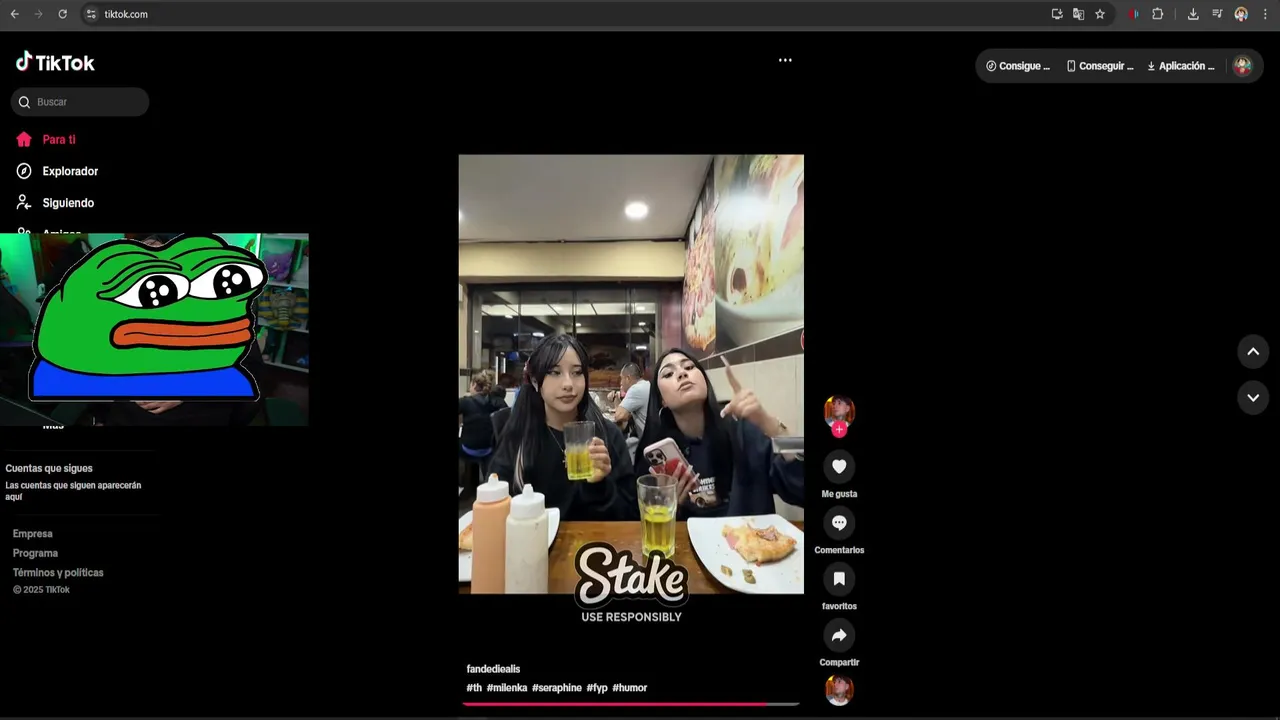Reload the page with the refresh icon
1280x720 pixels.
[x=62, y=14]
